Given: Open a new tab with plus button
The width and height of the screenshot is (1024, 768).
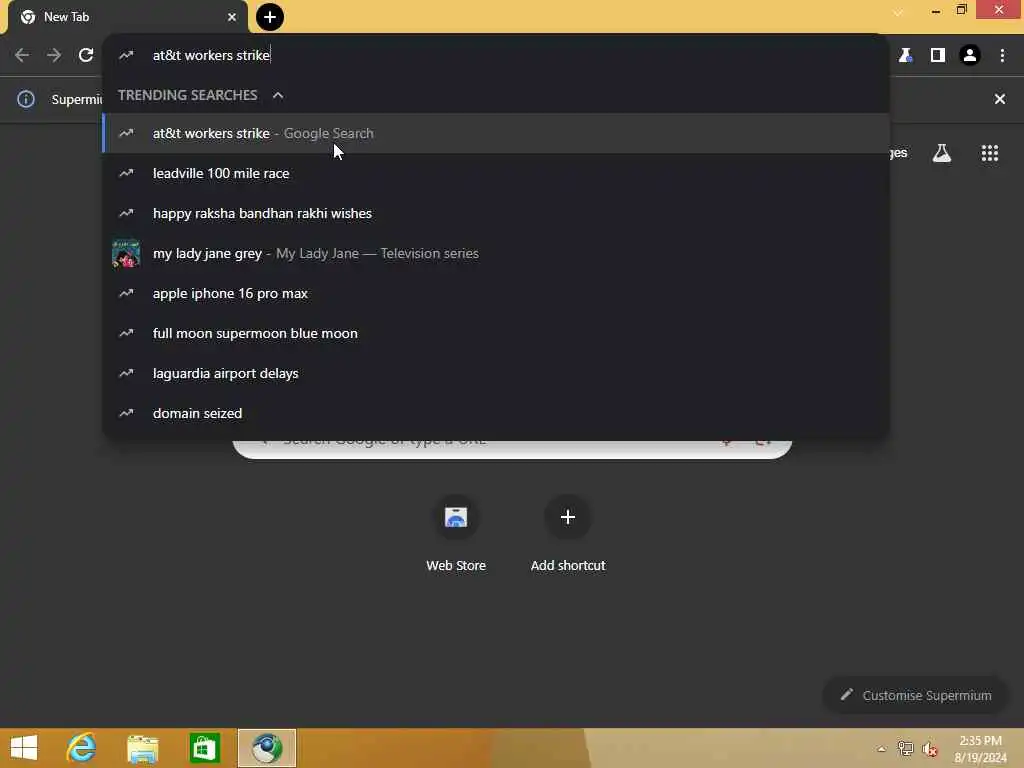Looking at the screenshot, I should [x=270, y=17].
